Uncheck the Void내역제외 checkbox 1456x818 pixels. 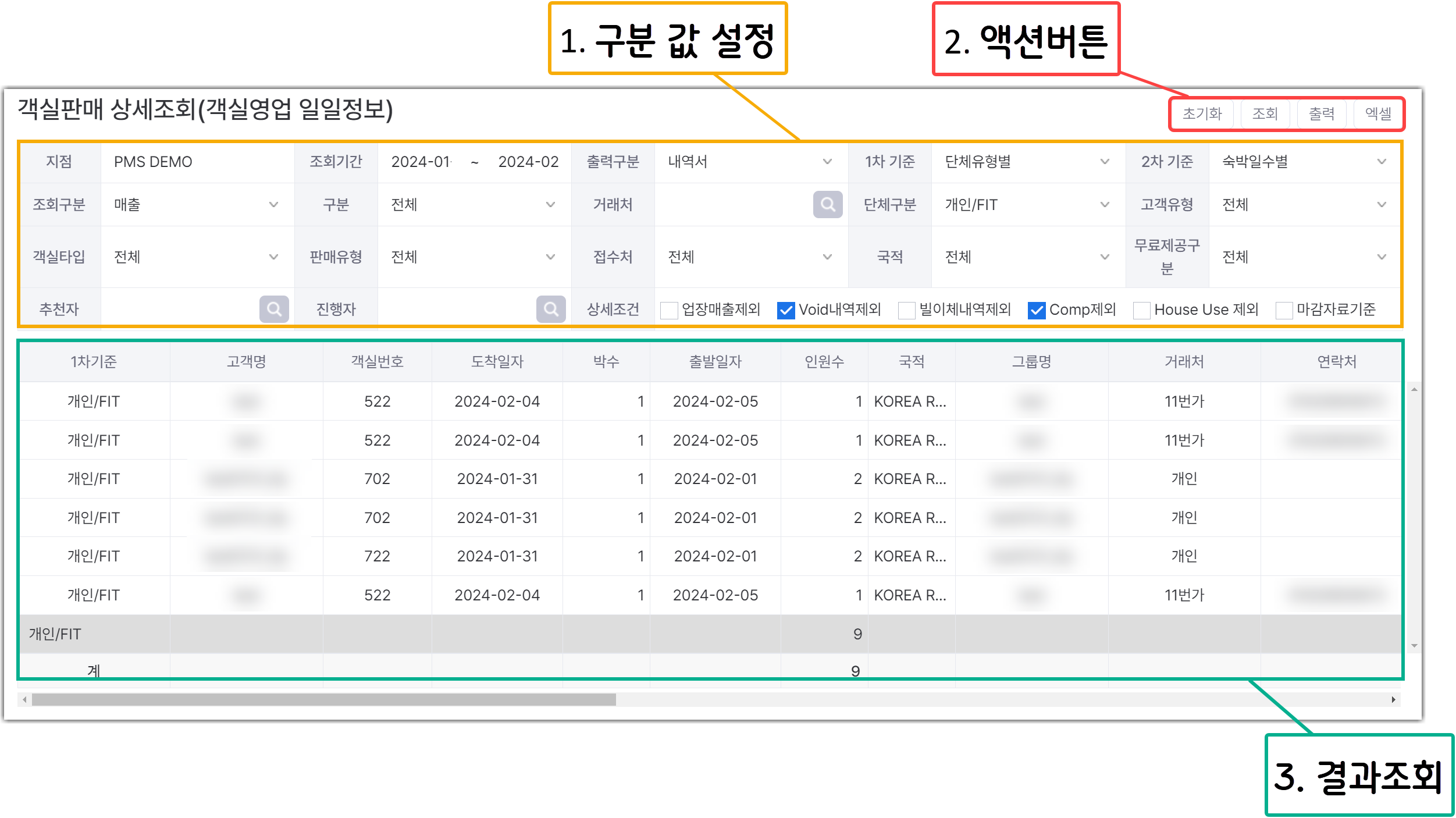point(786,310)
